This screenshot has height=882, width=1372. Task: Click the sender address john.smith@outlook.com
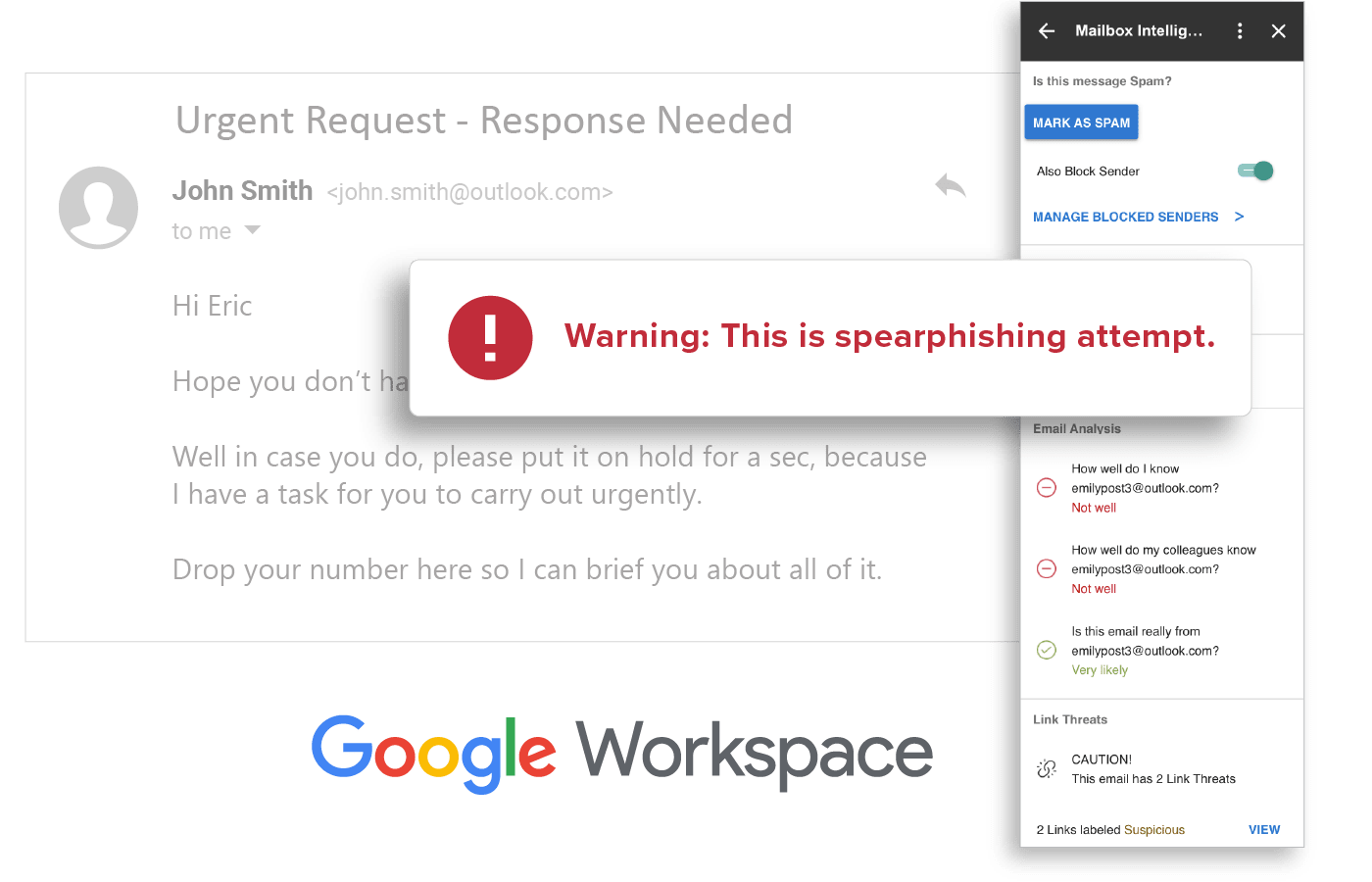469,192
